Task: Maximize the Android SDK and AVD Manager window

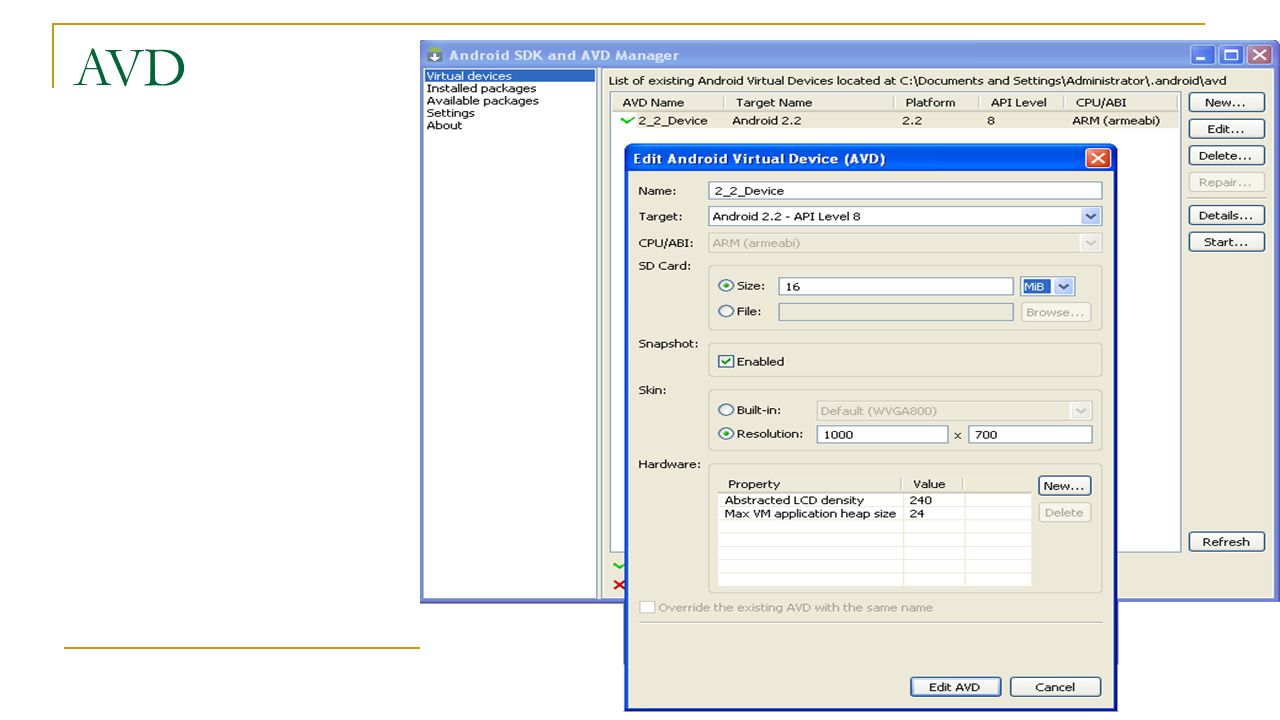Action: (x=1232, y=56)
